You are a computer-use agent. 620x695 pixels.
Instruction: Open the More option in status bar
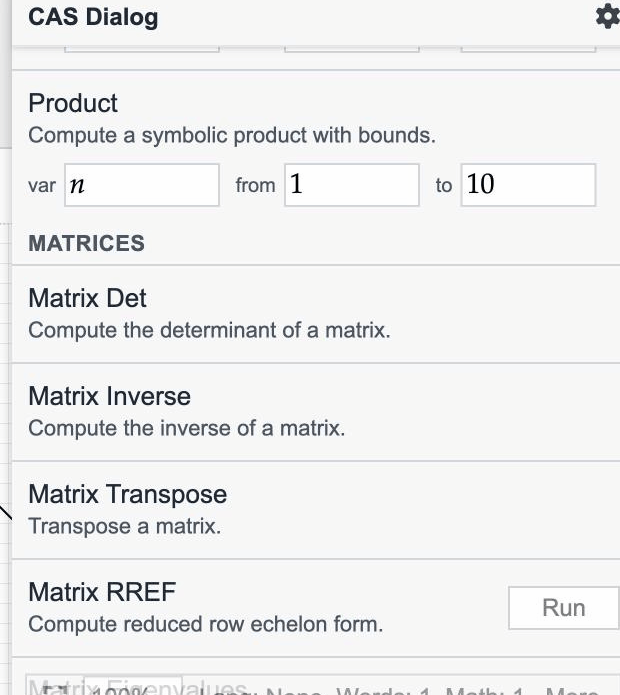573,690
